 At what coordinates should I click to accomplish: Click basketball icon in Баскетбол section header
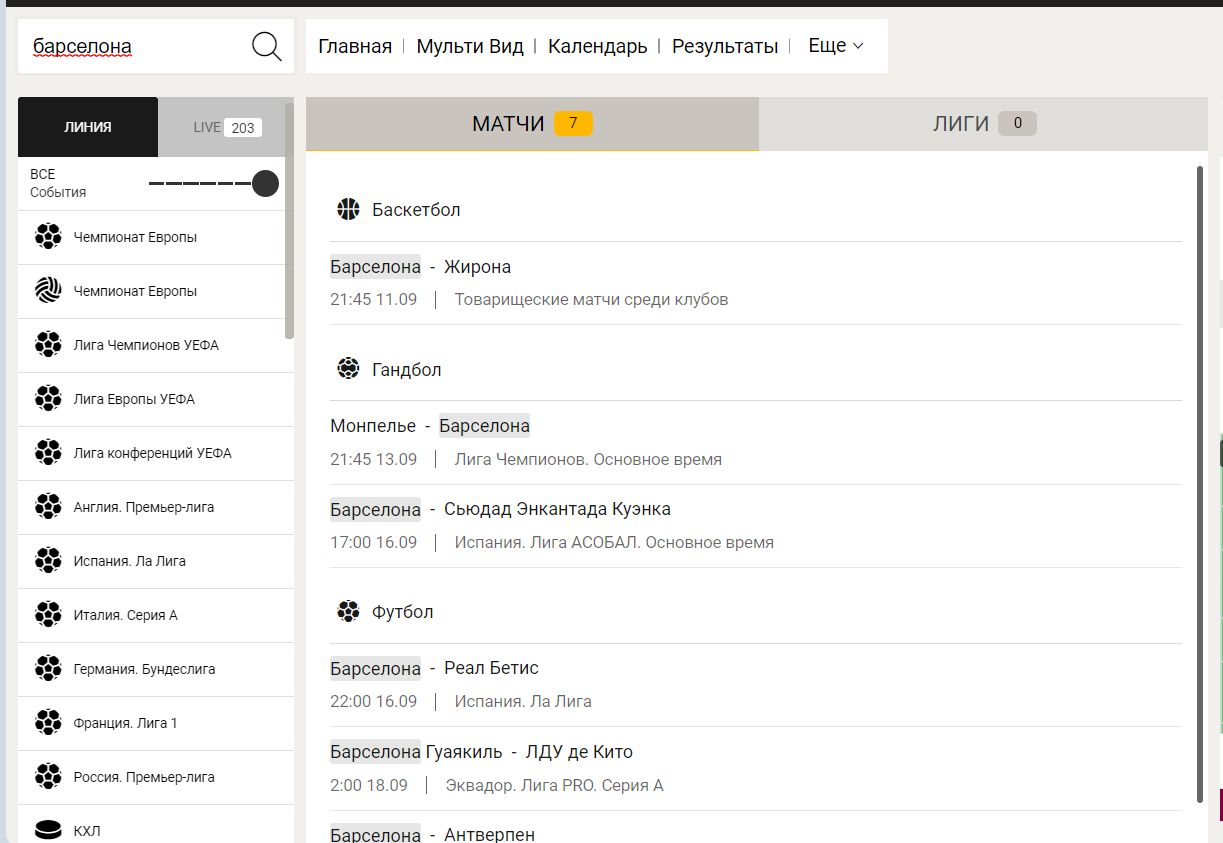coord(348,209)
